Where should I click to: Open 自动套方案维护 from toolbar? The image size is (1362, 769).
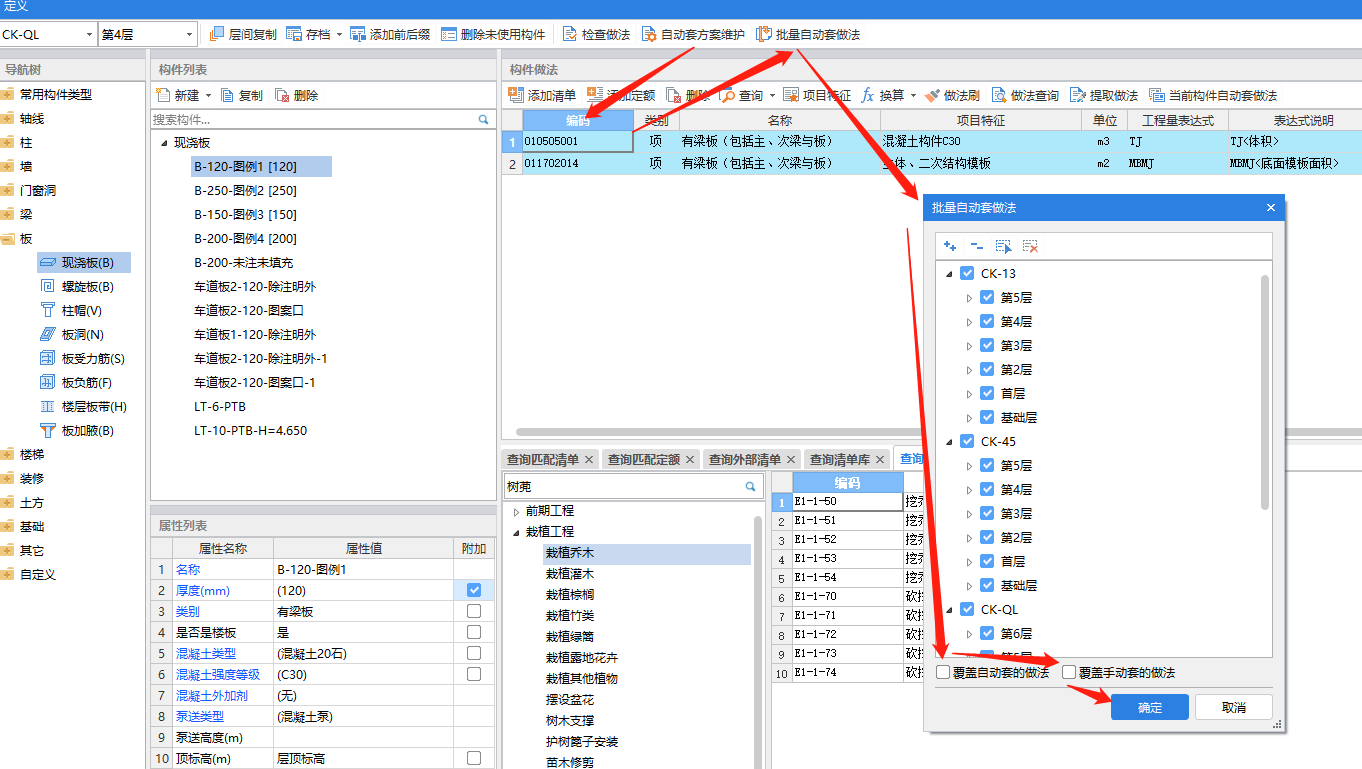pyautogui.click(x=693, y=34)
